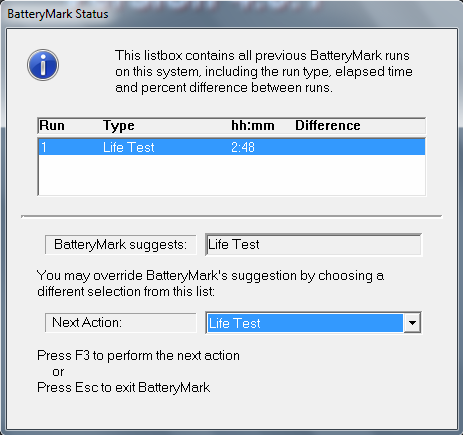Click the blue information icon
Viewport: 463px width, 435px height.
click(43, 65)
